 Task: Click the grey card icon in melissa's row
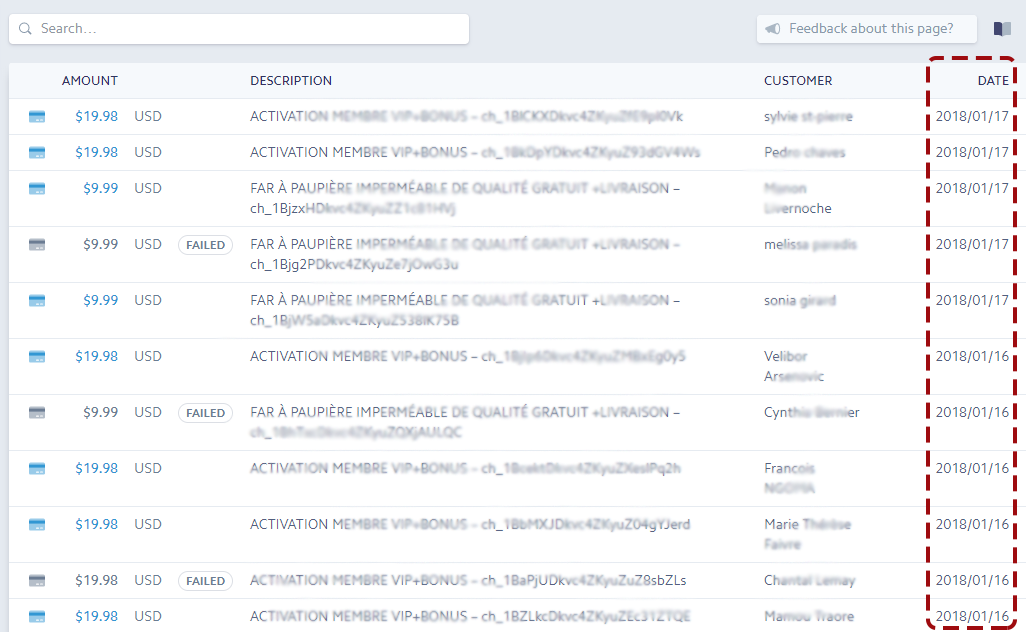37,245
